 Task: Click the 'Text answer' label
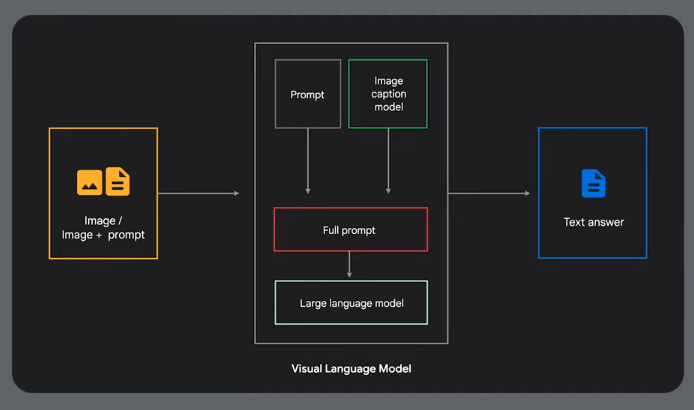(593, 222)
